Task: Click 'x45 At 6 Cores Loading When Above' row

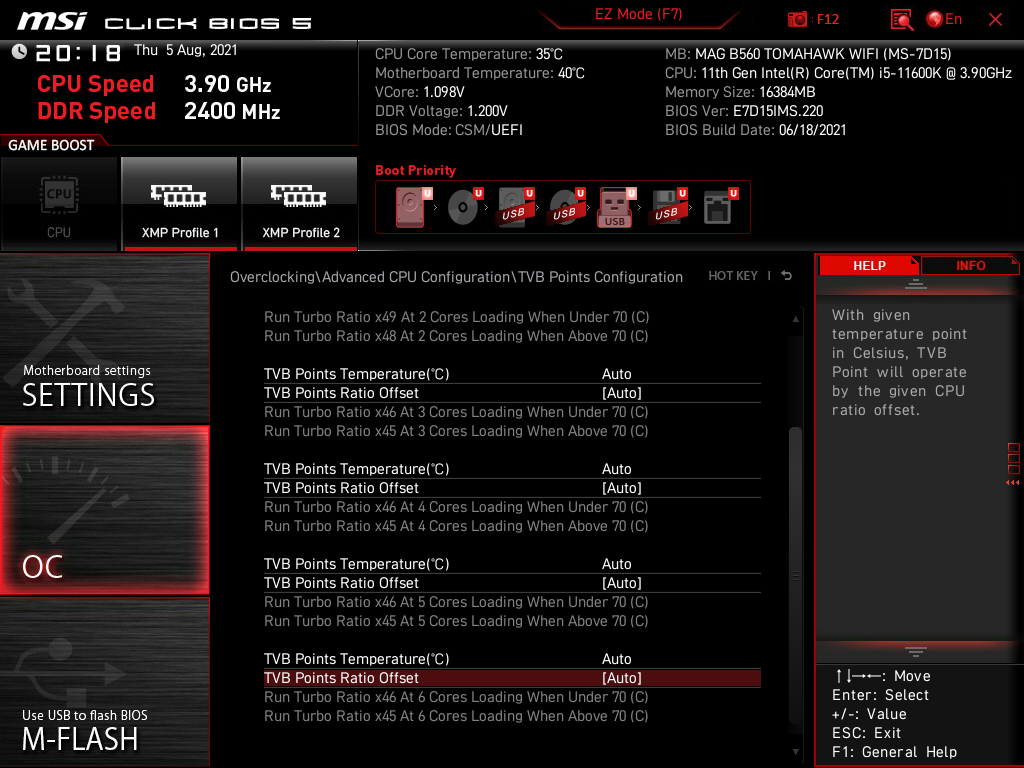Action: (x=456, y=716)
